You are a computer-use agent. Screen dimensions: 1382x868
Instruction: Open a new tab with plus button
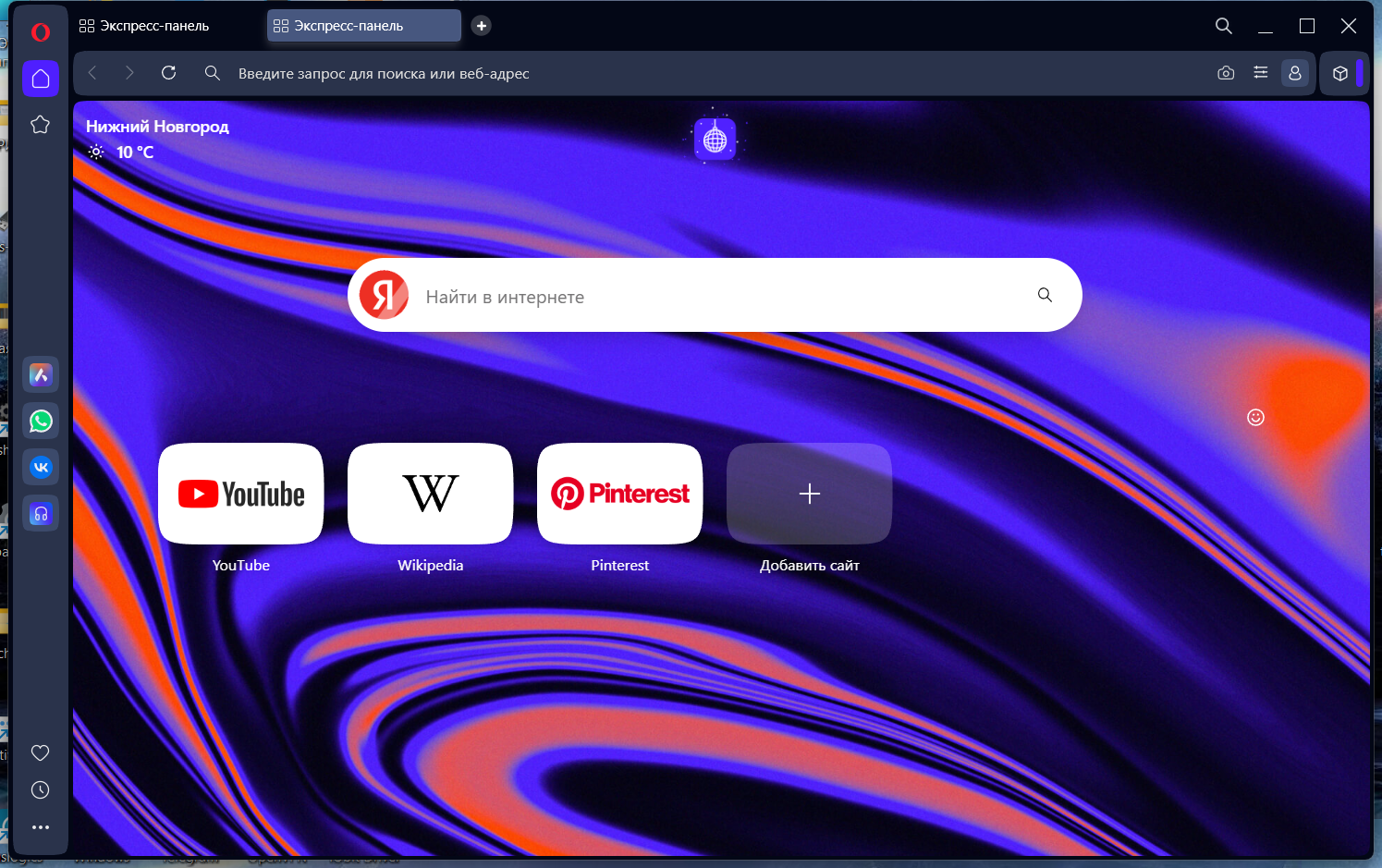pyautogui.click(x=482, y=26)
